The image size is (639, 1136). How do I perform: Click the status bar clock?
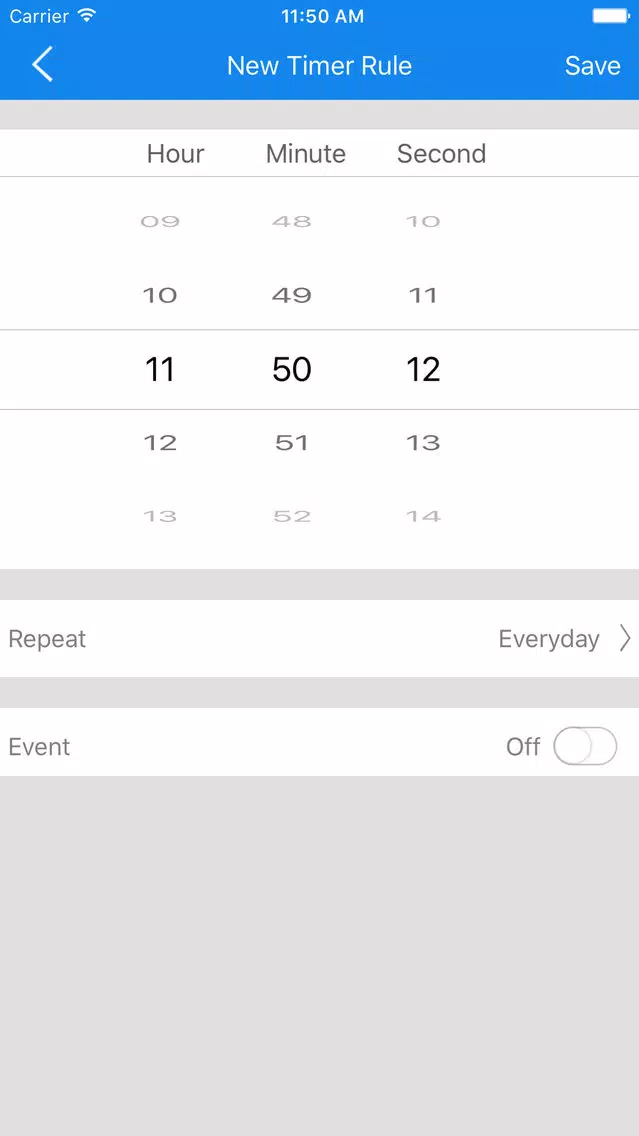point(322,16)
